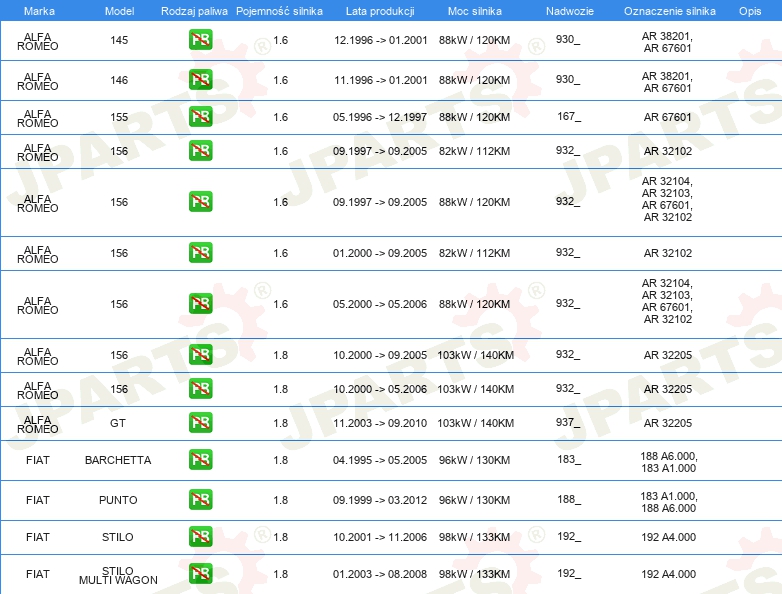Select the 04.1995 -> 05.2005 production years cell

tap(379, 460)
